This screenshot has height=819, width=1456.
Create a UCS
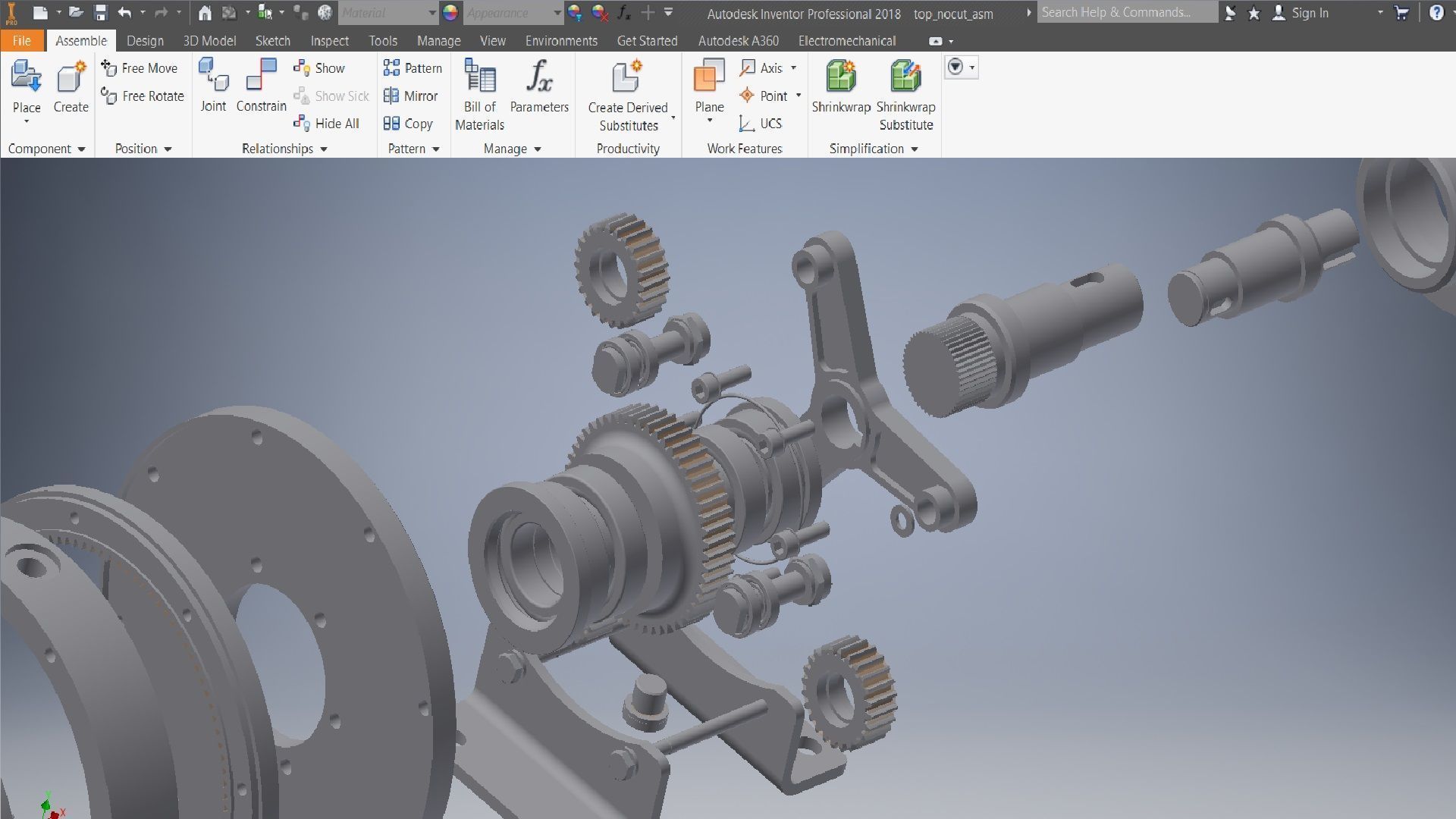(x=761, y=124)
